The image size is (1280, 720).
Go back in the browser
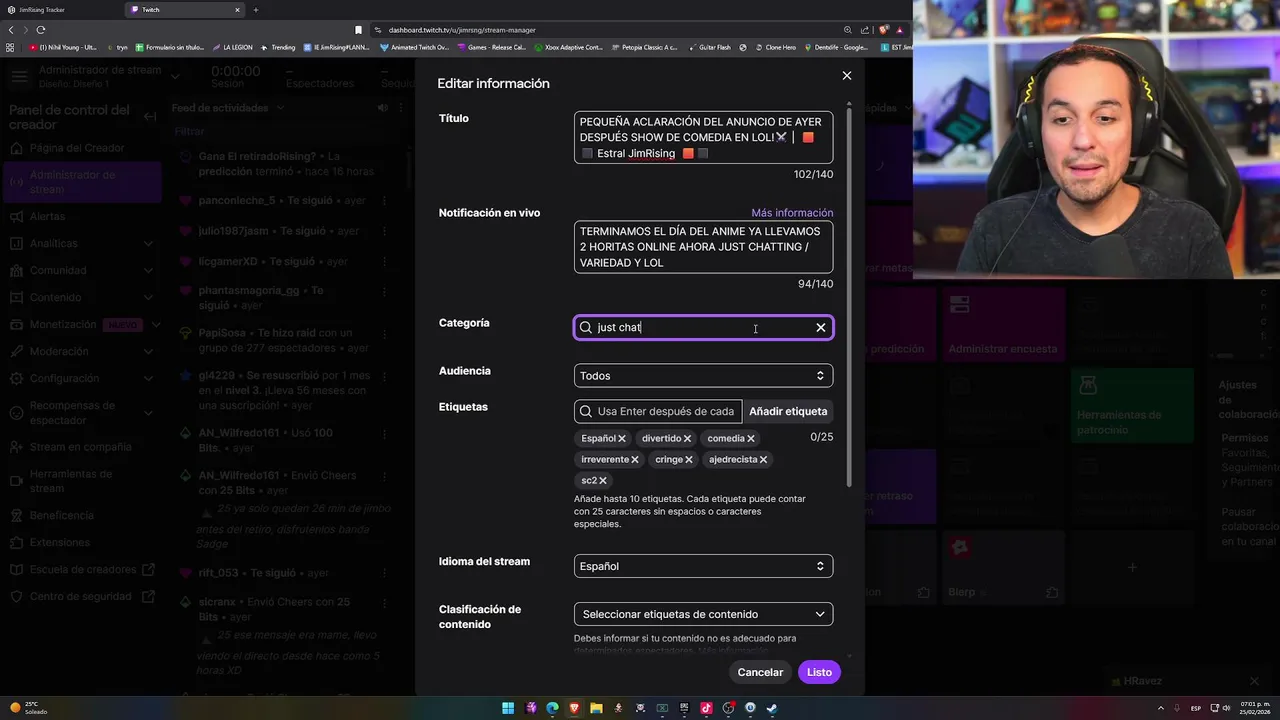(12, 30)
